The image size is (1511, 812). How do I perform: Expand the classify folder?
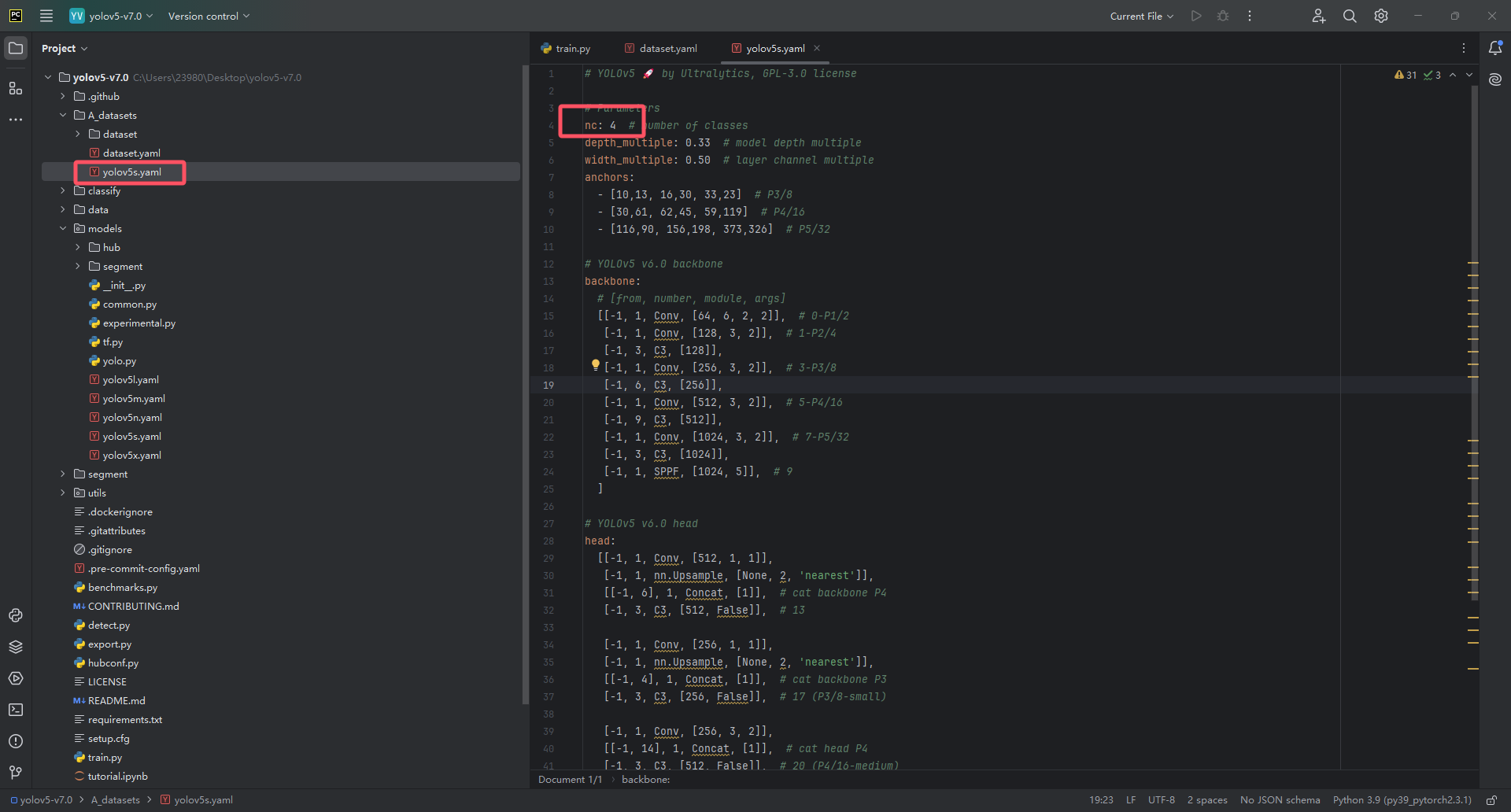[63, 190]
